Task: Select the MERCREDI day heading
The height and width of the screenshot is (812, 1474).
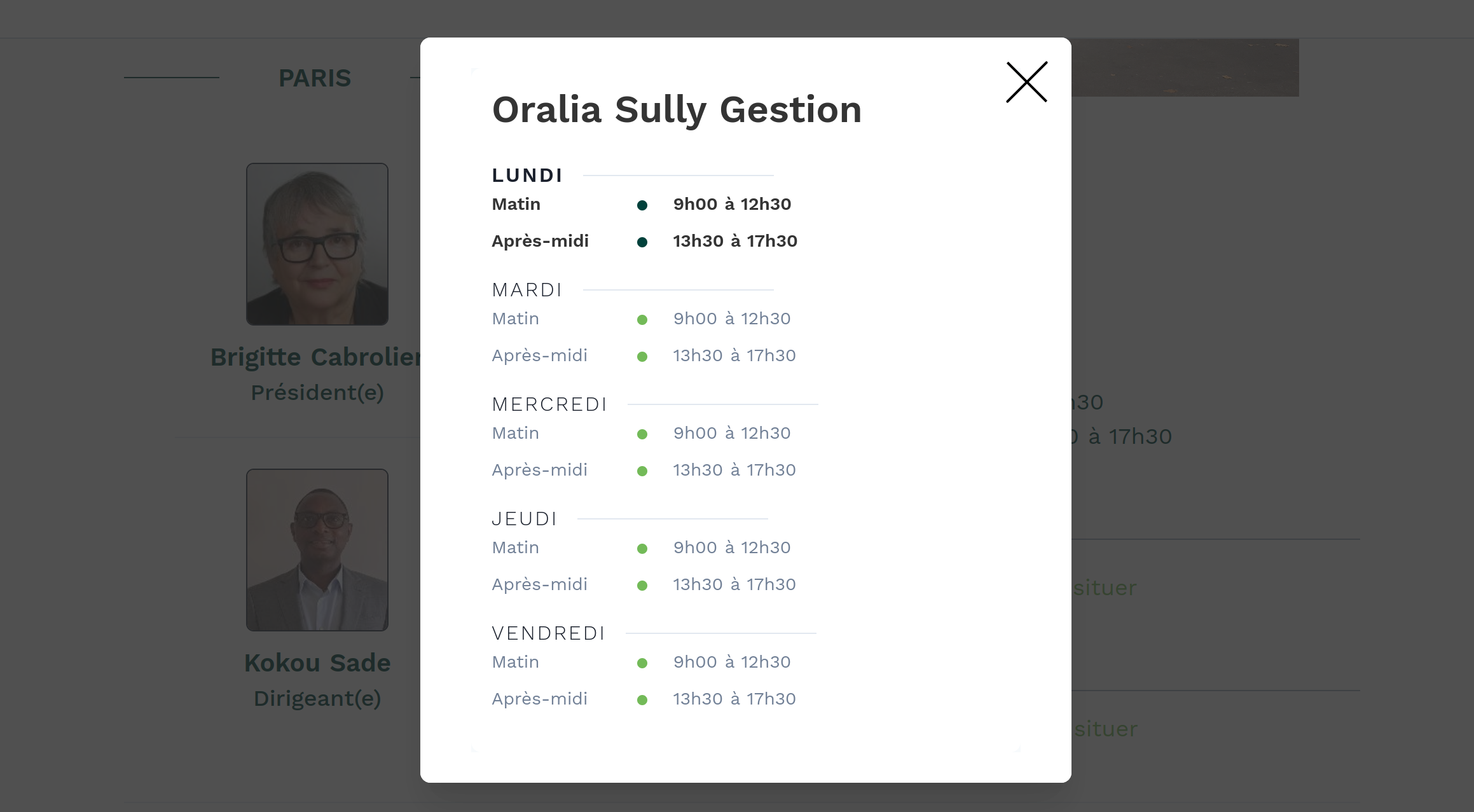Action: (549, 404)
